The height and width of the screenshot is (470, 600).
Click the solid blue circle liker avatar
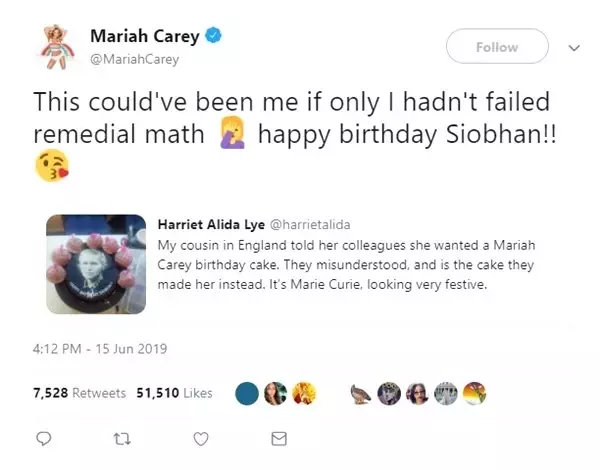(x=247, y=394)
